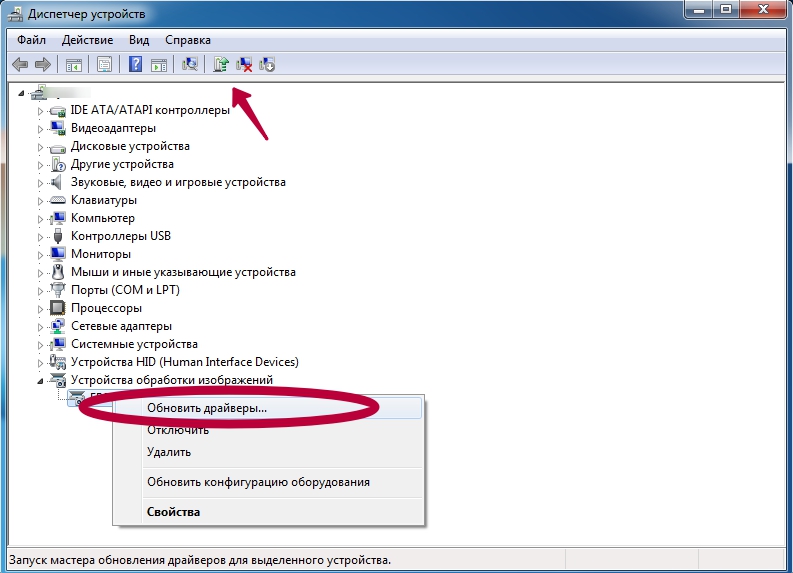Expand the Контроллеры USB node arrow
The image size is (793, 573).
point(41,236)
